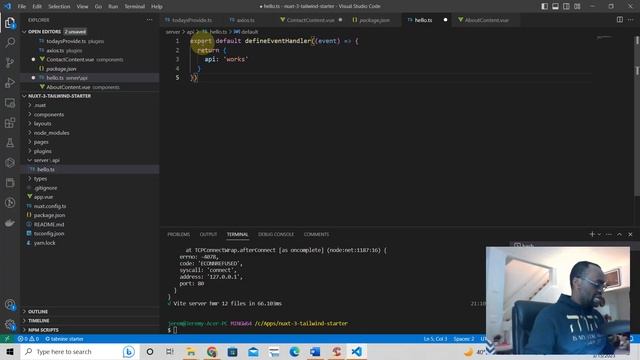This screenshot has height=360, width=640.
Task: Click Spaces: 2 indentation in status bar
Action: point(464,339)
